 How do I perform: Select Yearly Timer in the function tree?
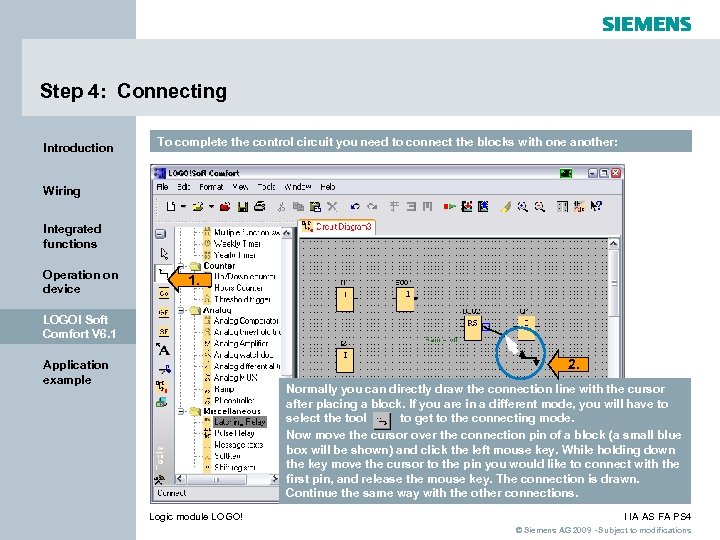(x=235, y=255)
